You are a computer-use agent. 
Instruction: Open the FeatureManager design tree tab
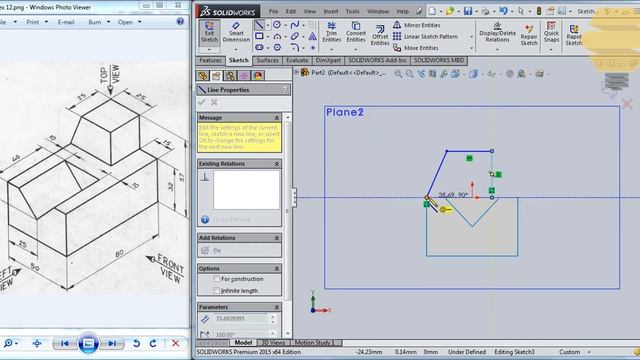click(x=202, y=76)
